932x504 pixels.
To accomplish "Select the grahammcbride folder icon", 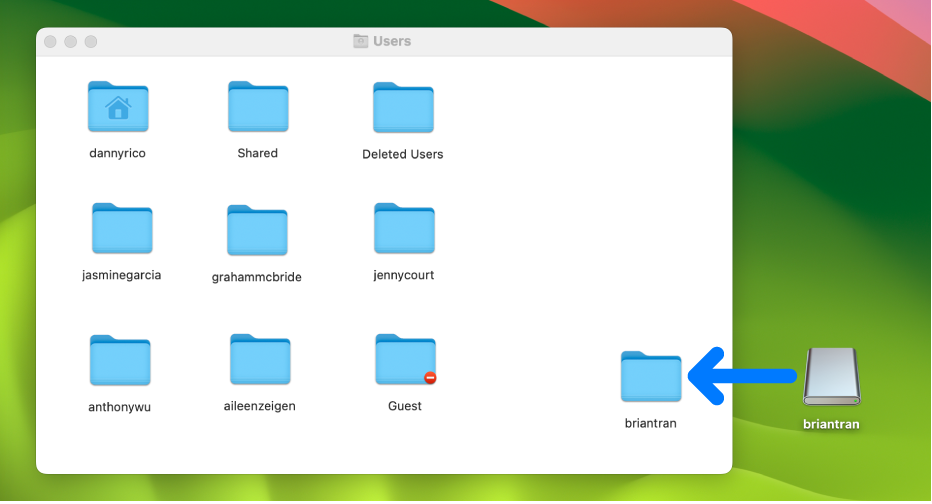I will coord(257,230).
